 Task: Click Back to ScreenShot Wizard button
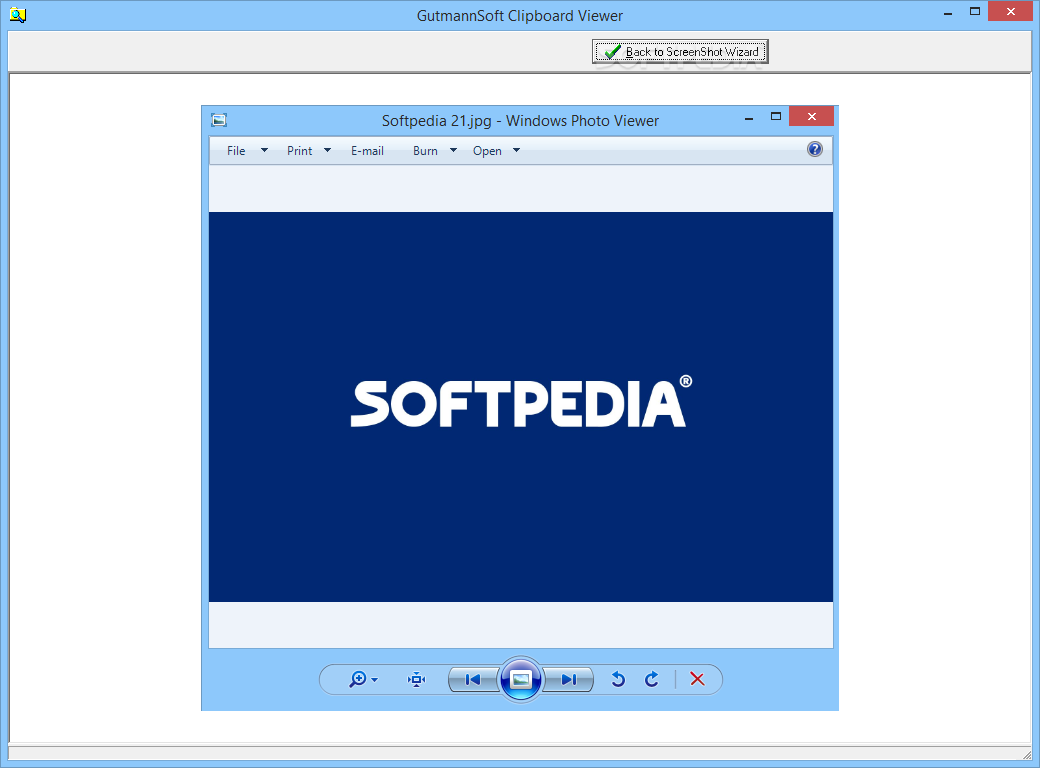point(680,52)
